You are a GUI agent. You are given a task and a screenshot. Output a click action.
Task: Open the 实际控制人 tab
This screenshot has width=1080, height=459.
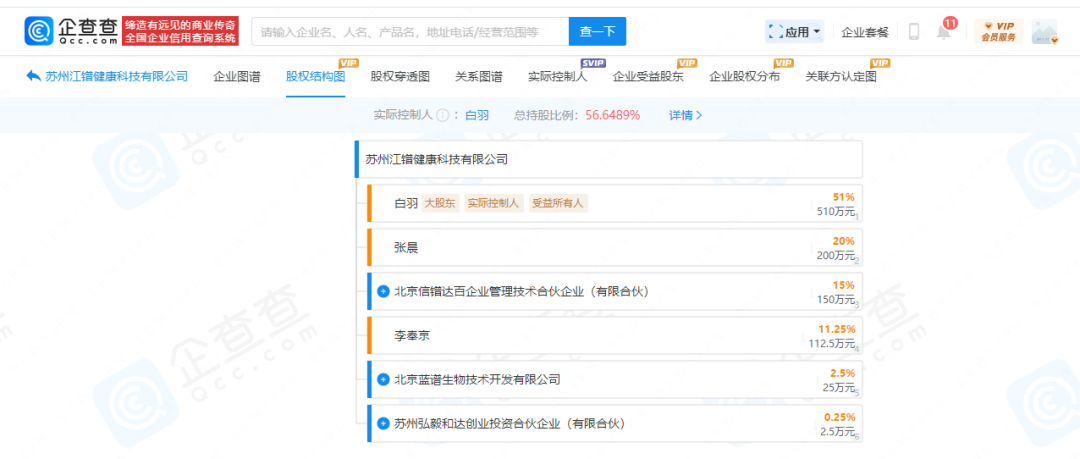557,76
